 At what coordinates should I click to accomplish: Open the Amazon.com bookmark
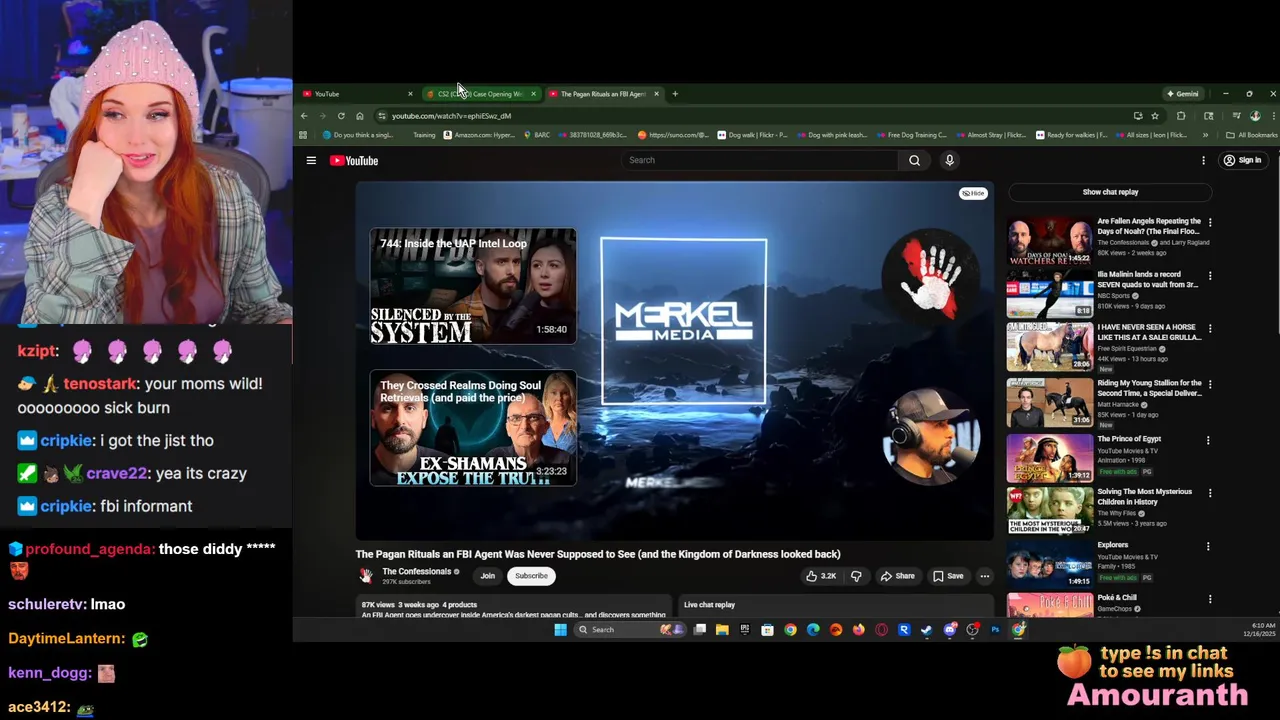click(480, 135)
